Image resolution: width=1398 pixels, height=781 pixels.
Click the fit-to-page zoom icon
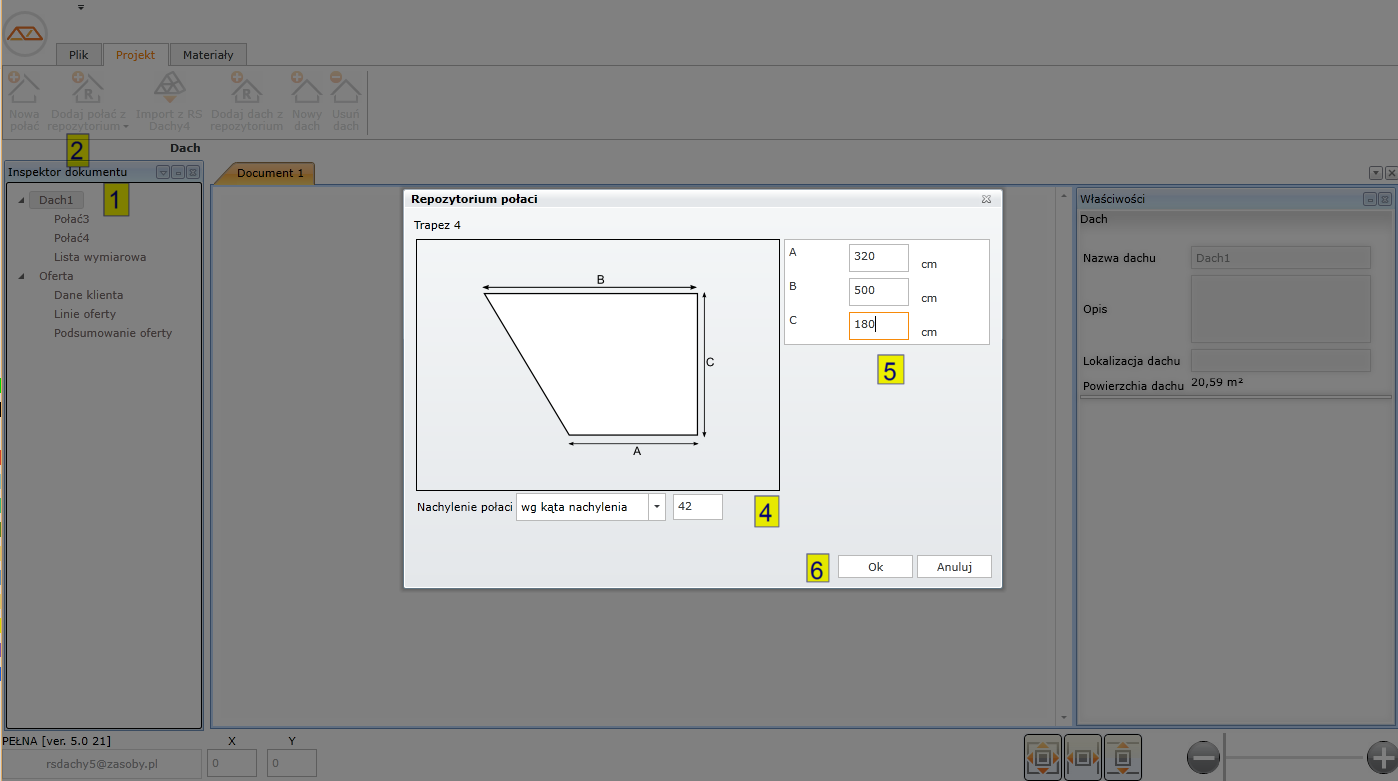(x=1043, y=757)
